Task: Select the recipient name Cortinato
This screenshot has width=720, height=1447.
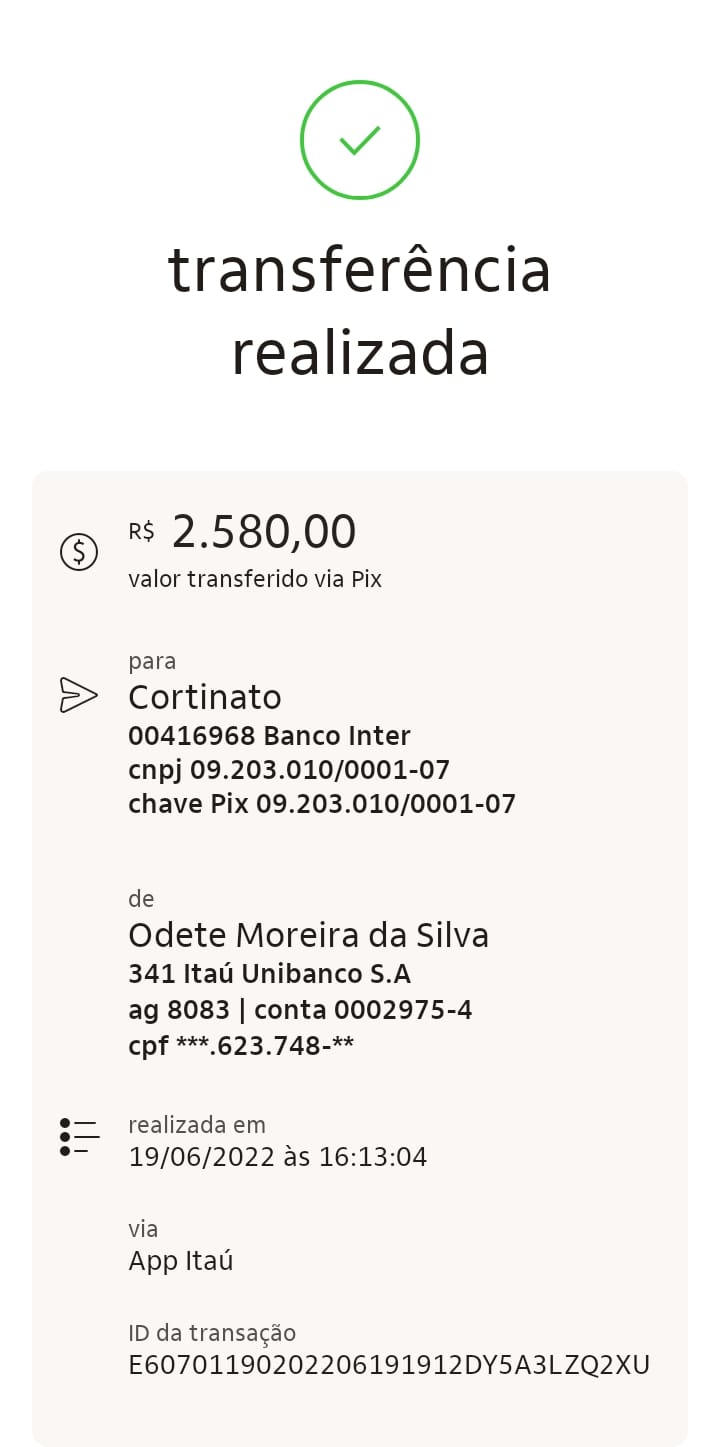Action: [205, 697]
